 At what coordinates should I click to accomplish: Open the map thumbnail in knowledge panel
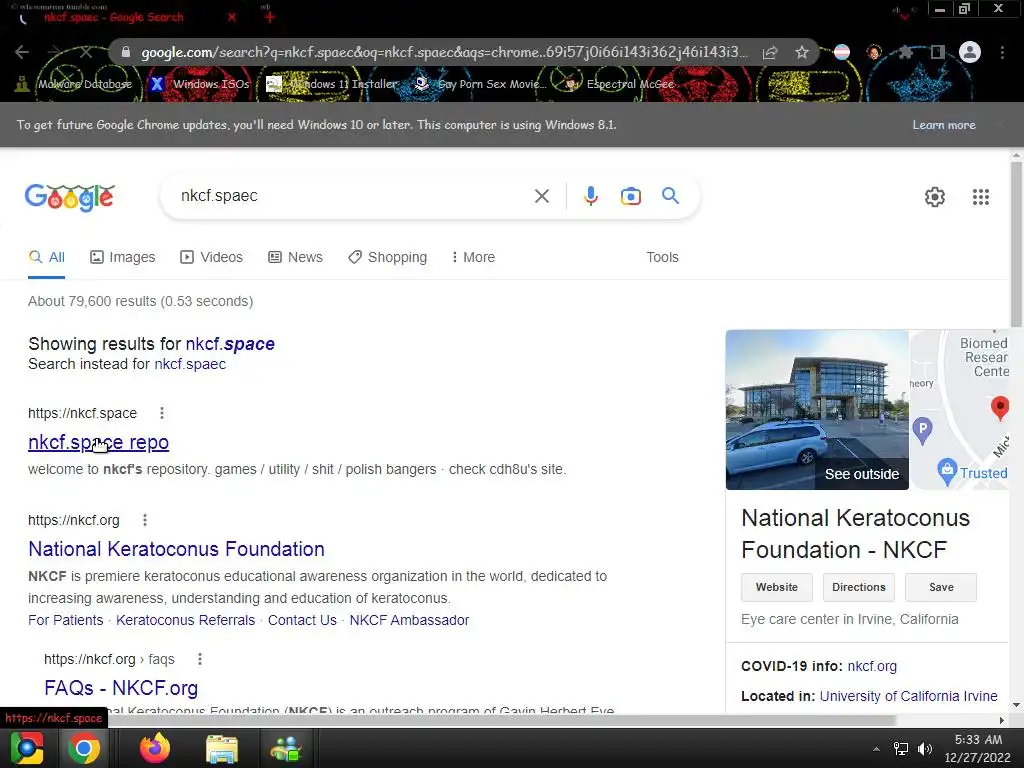click(959, 409)
